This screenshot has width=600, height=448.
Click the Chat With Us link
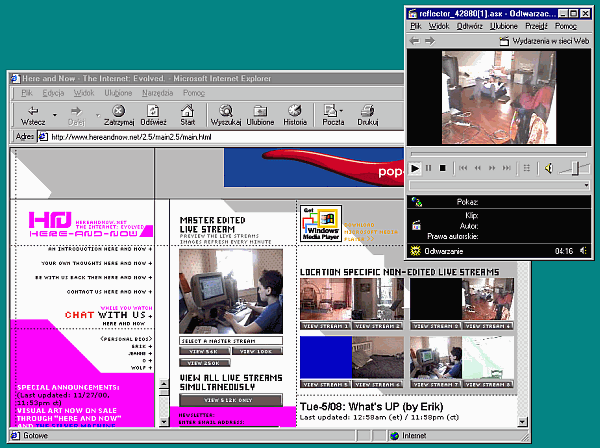[108, 315]
